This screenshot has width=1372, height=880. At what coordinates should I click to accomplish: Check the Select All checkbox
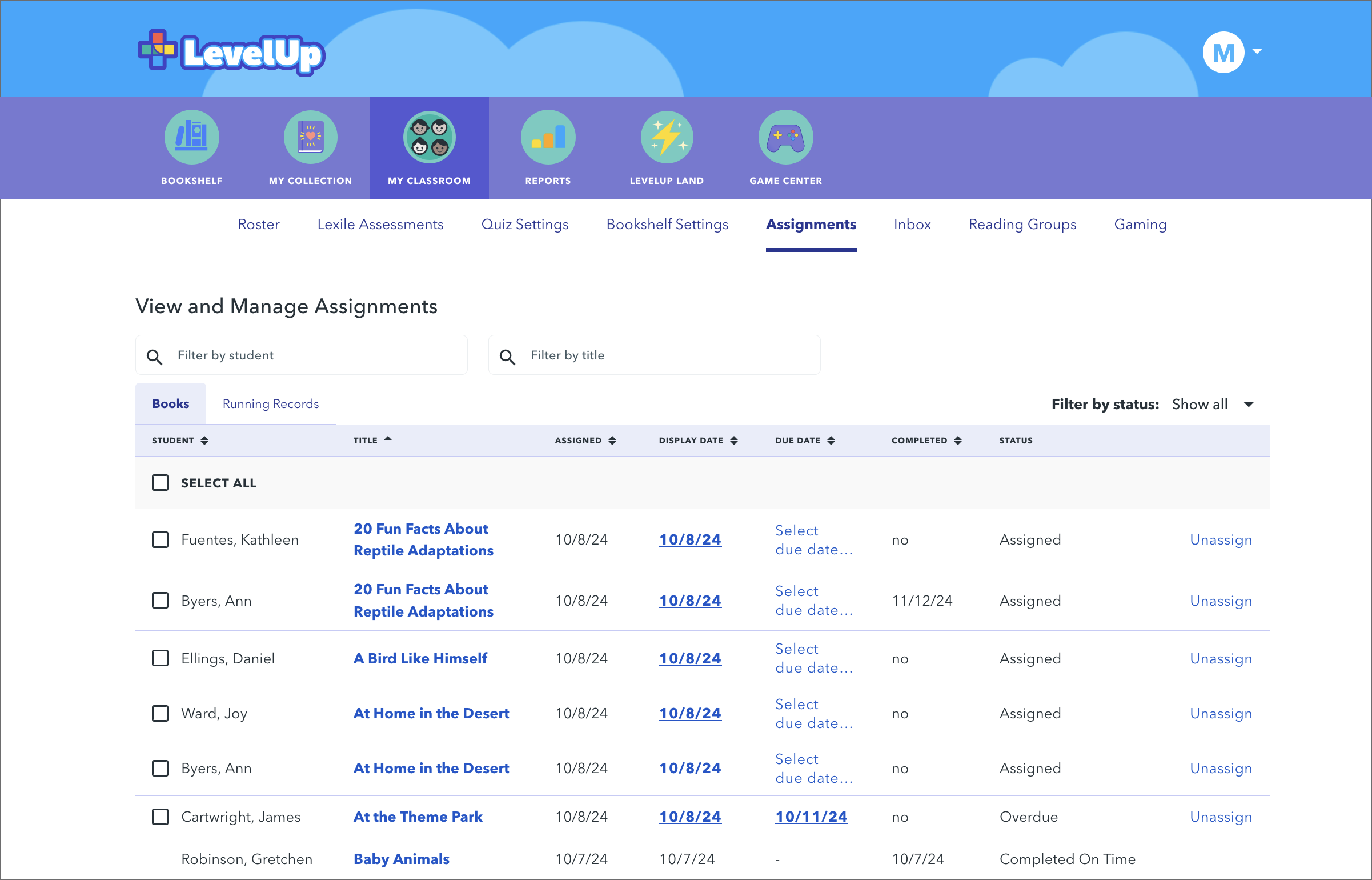(x=161, y=483)
